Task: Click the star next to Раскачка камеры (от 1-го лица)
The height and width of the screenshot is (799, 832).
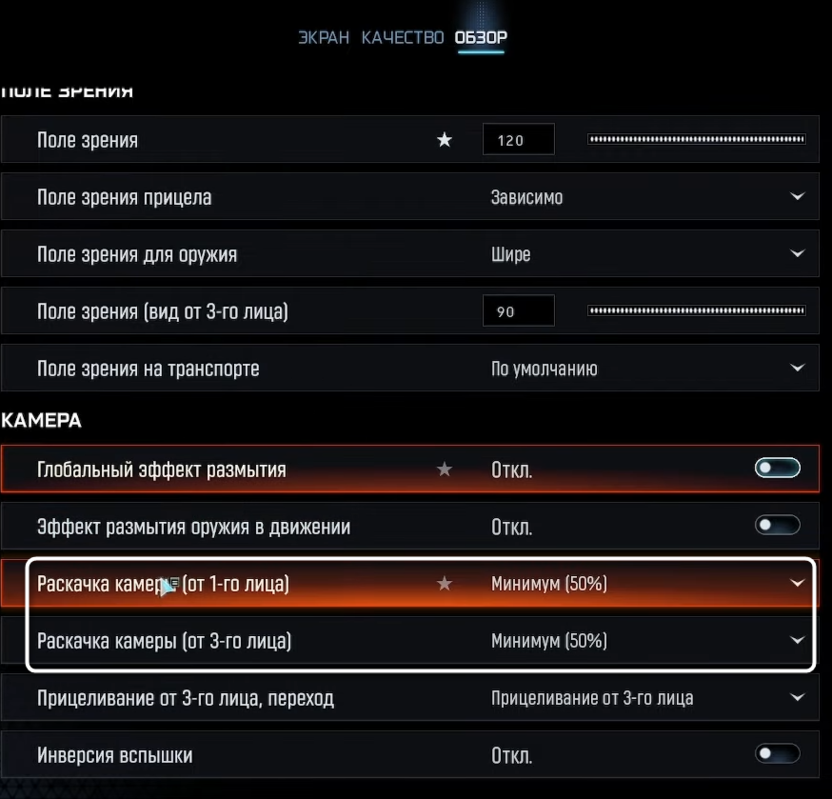Action: (445, 583)
